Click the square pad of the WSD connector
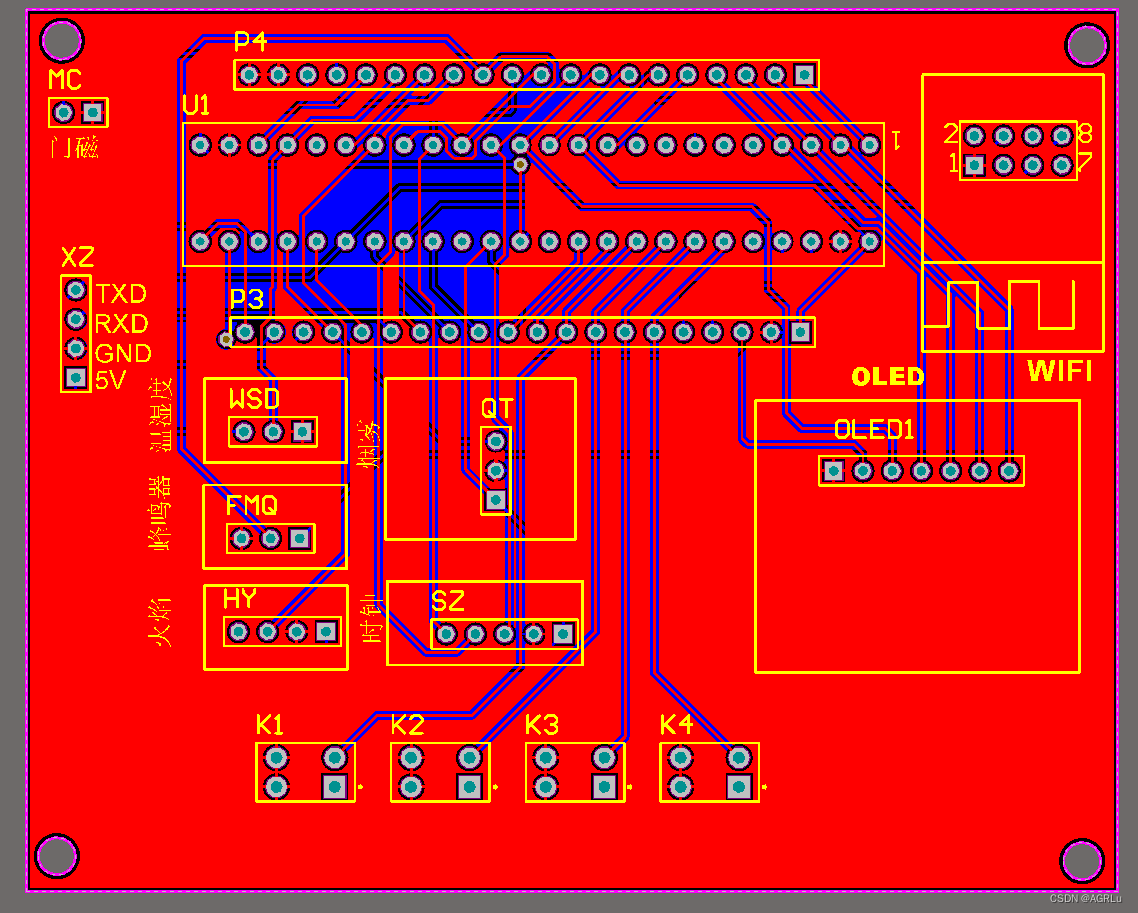The width and height of the screenshot is (1138, 913). [302, 433]
